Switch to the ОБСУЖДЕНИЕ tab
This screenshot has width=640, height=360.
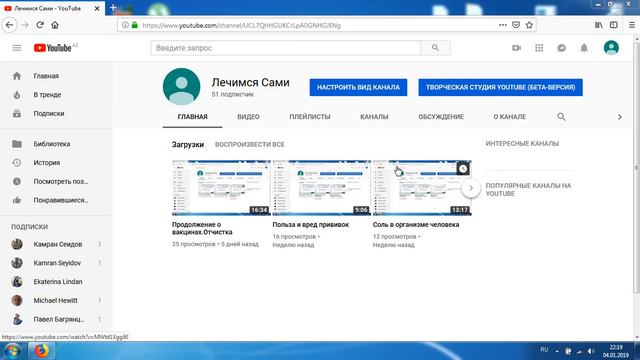[441, 117]
